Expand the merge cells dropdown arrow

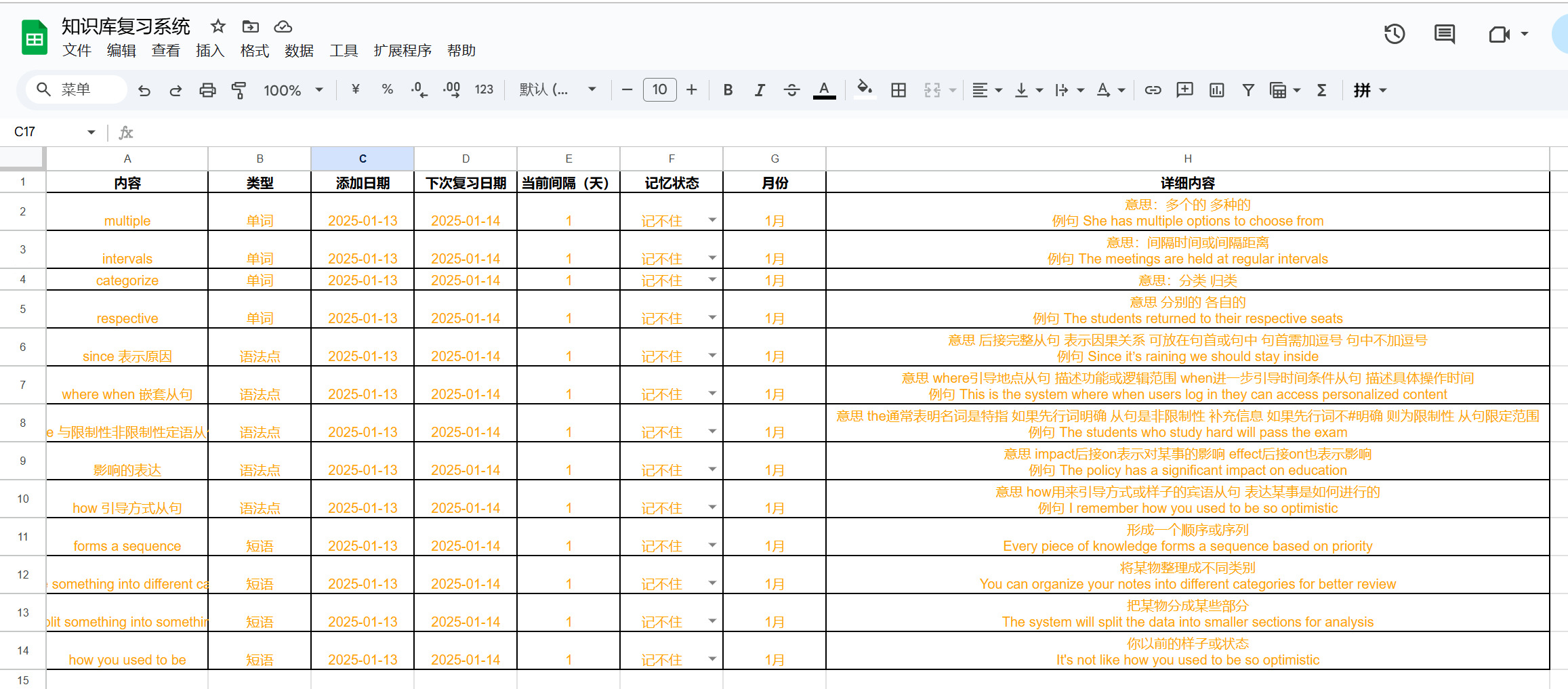(x=951, y=89)
